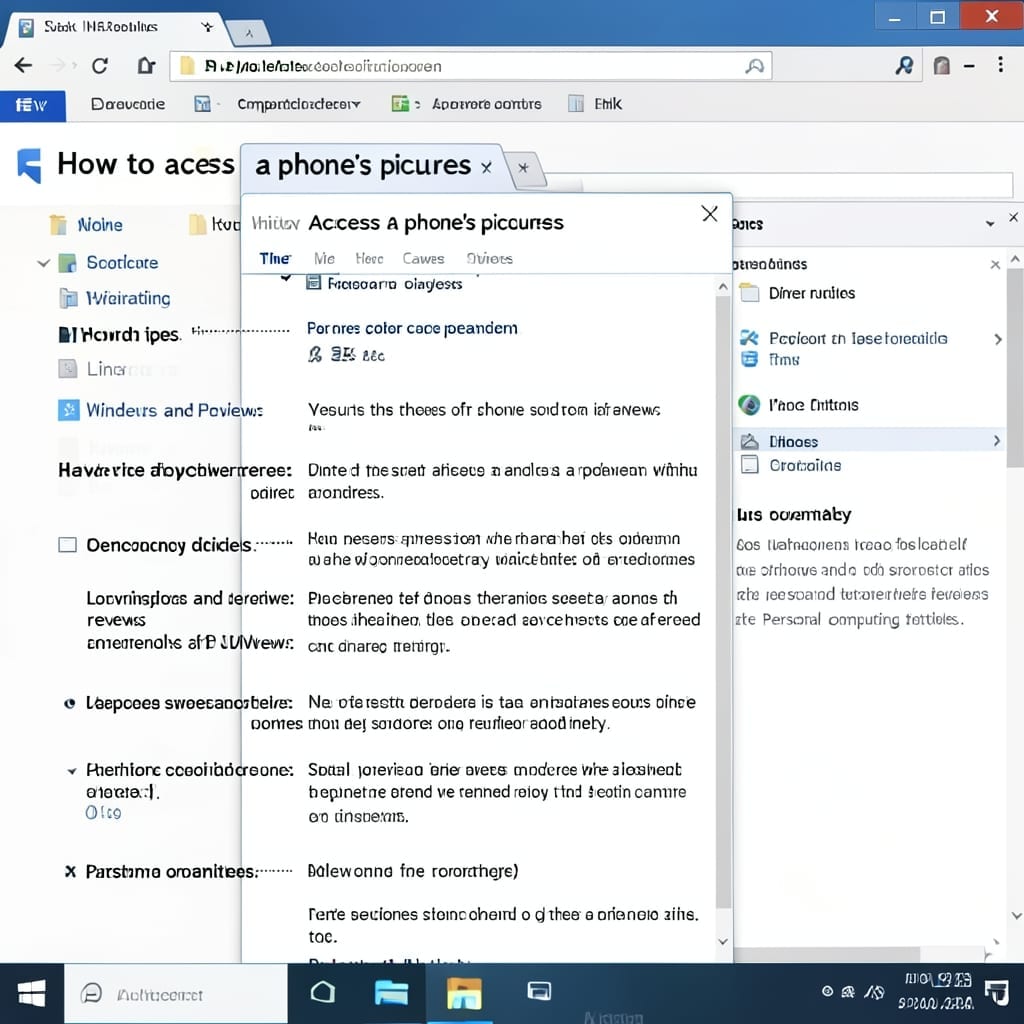
Task: Open blue File Explorer taskbar icon
Action: pyautogui.click(x=391, y=993)
